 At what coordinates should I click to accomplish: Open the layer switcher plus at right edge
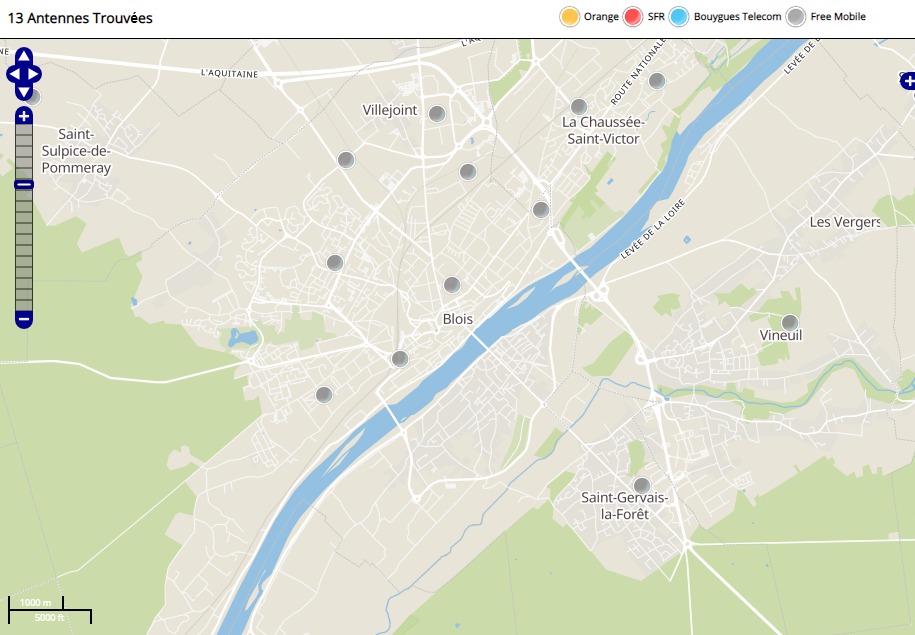coord(908,81)
